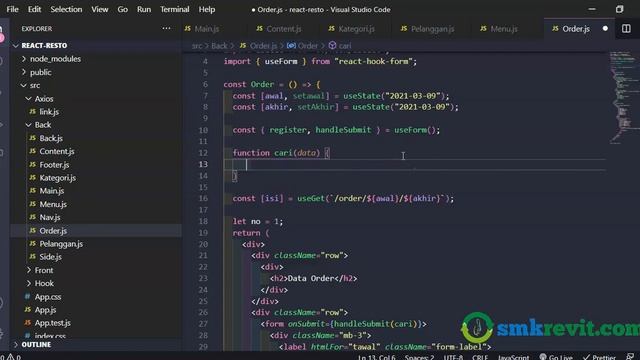Open the File menu
This screenshot has height=360, width=640.
[12, 9]
